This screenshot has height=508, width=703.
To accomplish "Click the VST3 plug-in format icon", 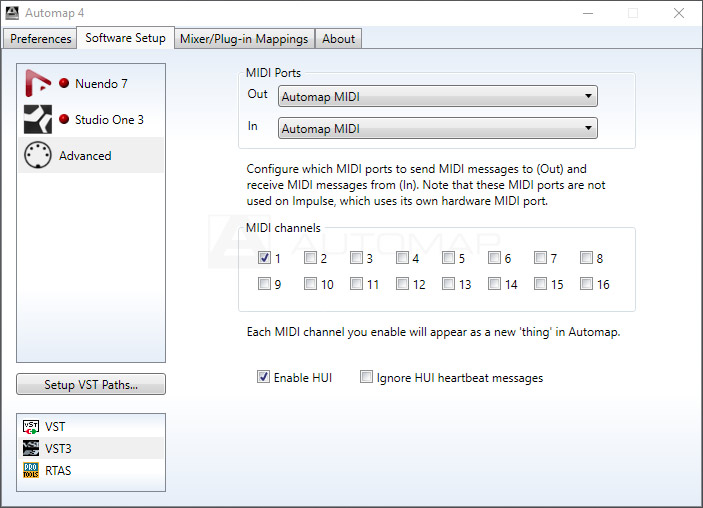I will (31, 449).
